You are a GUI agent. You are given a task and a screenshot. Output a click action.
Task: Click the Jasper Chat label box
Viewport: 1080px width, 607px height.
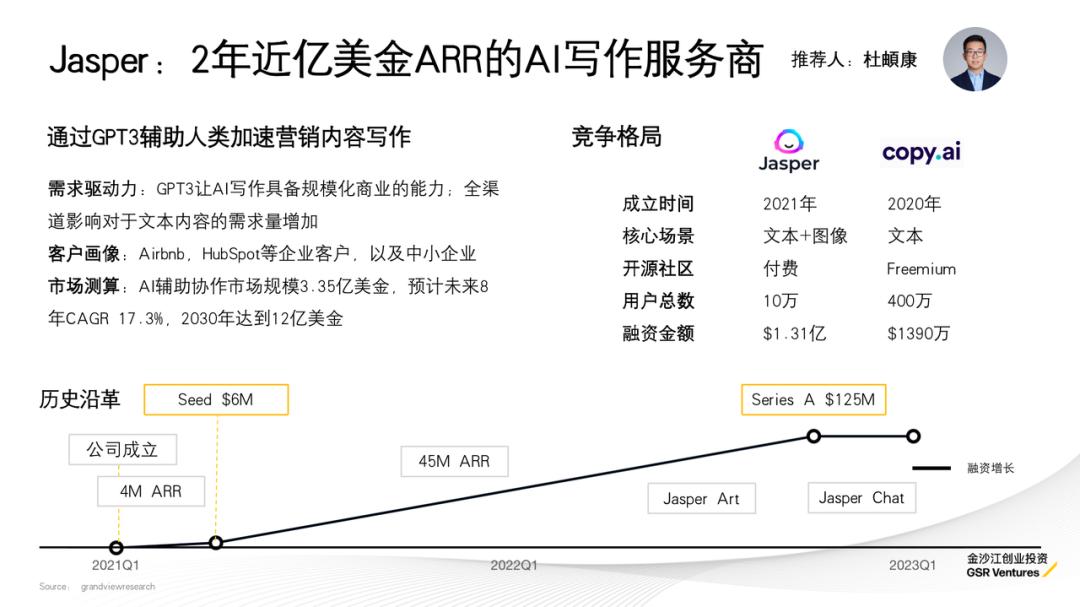[861, 498]
